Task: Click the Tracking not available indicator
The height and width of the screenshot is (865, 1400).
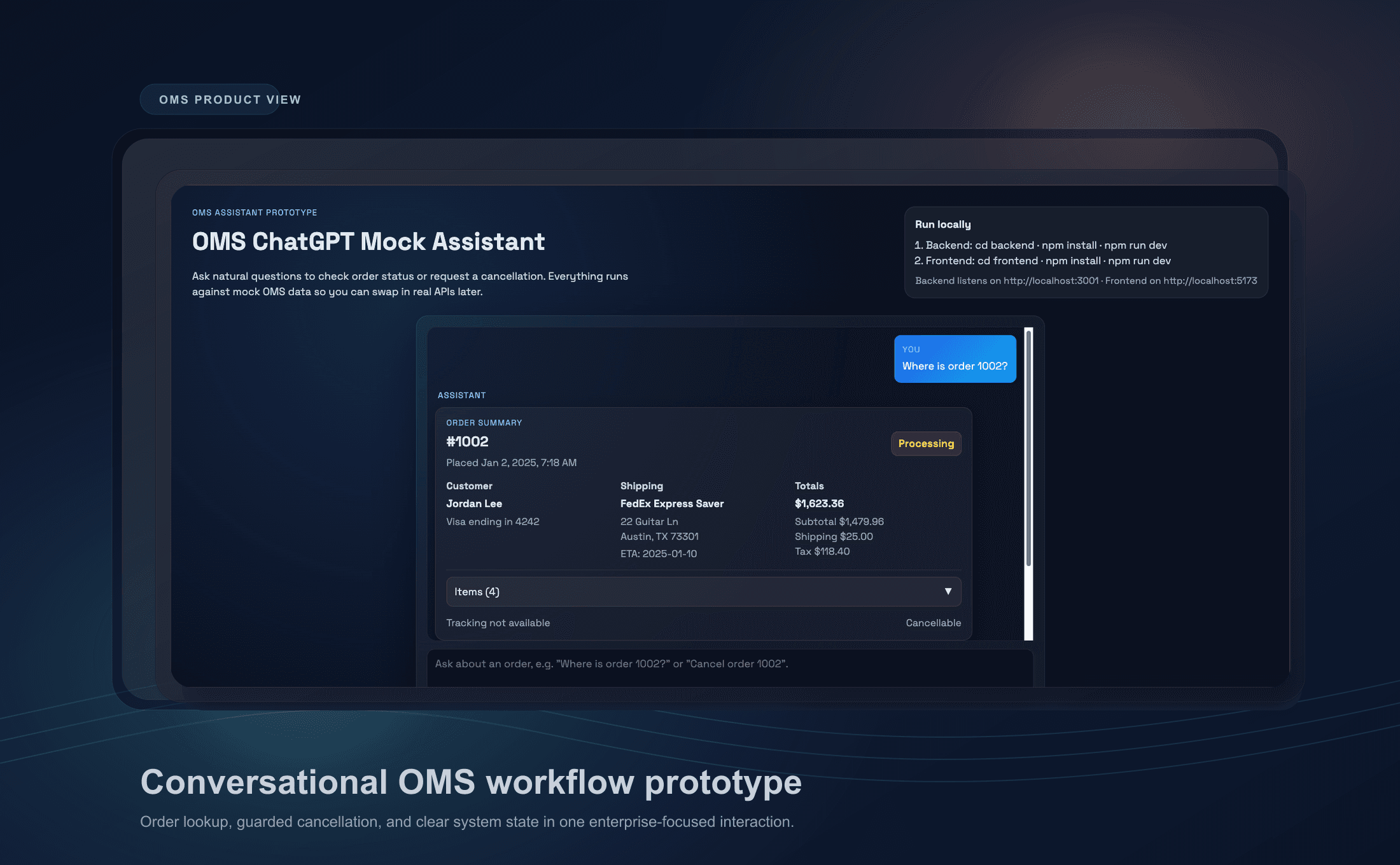Action: click(498, 623)
